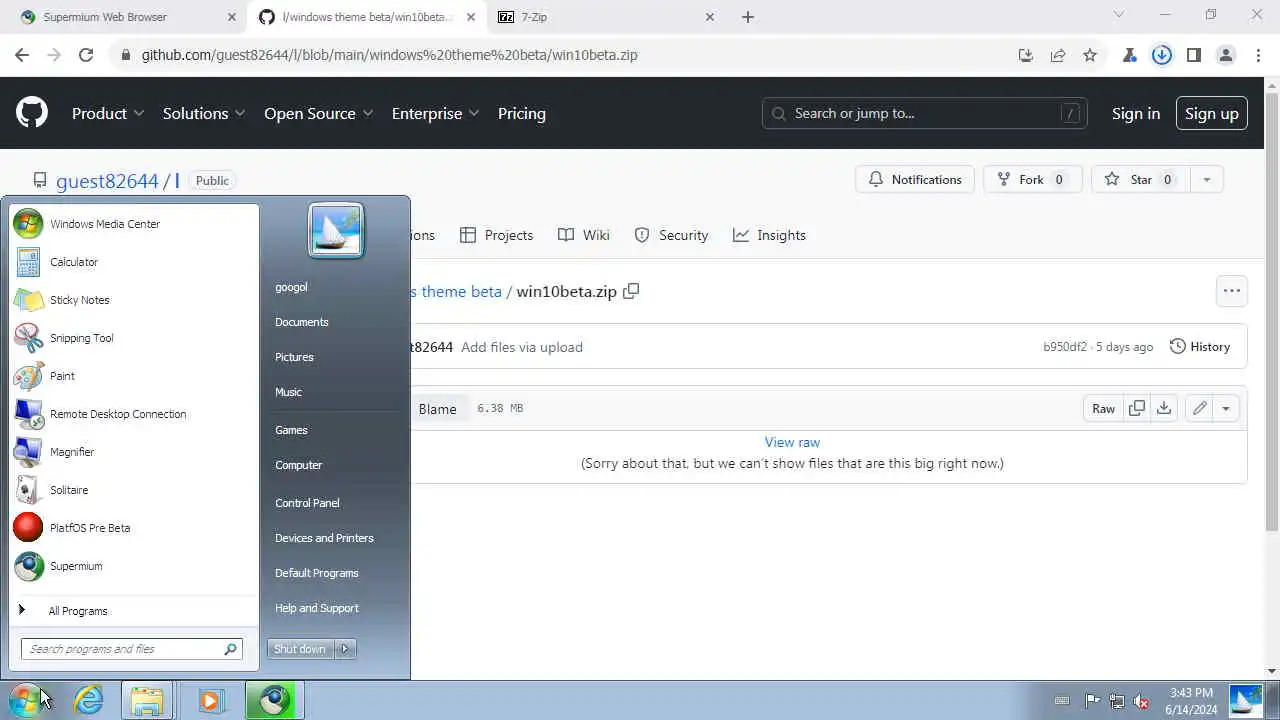The width and height of the screenshot is (1280, 720).
Task: Open Supermium from the Start menu
Action: point(134,566)
